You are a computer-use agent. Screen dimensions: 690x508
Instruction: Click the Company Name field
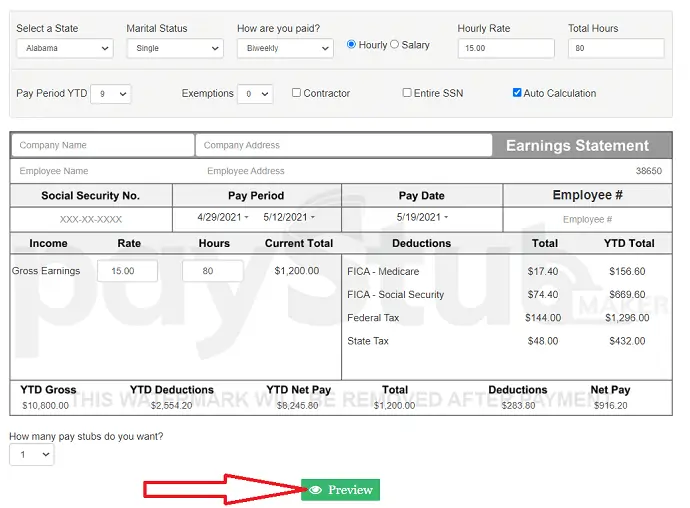pos(103,145)
